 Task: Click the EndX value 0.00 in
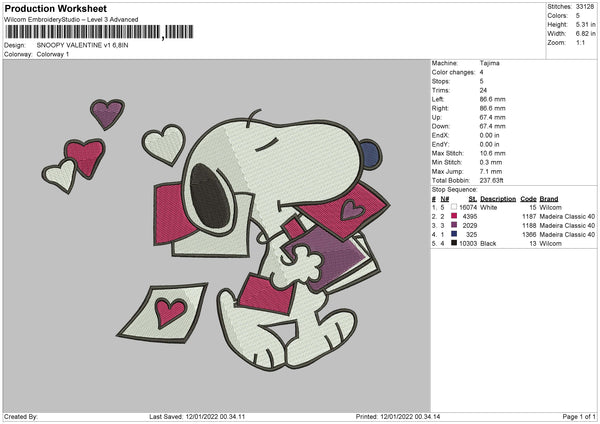tap(489, 135)
